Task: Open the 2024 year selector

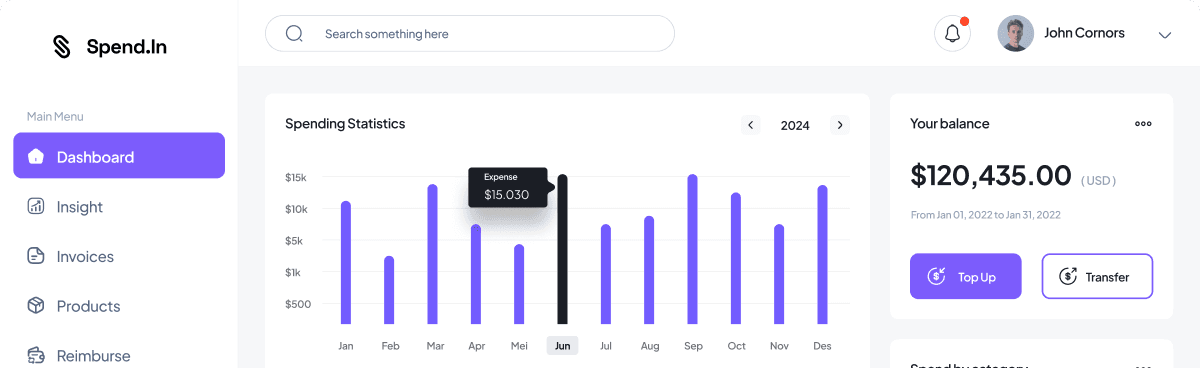Action: [795, 125]
